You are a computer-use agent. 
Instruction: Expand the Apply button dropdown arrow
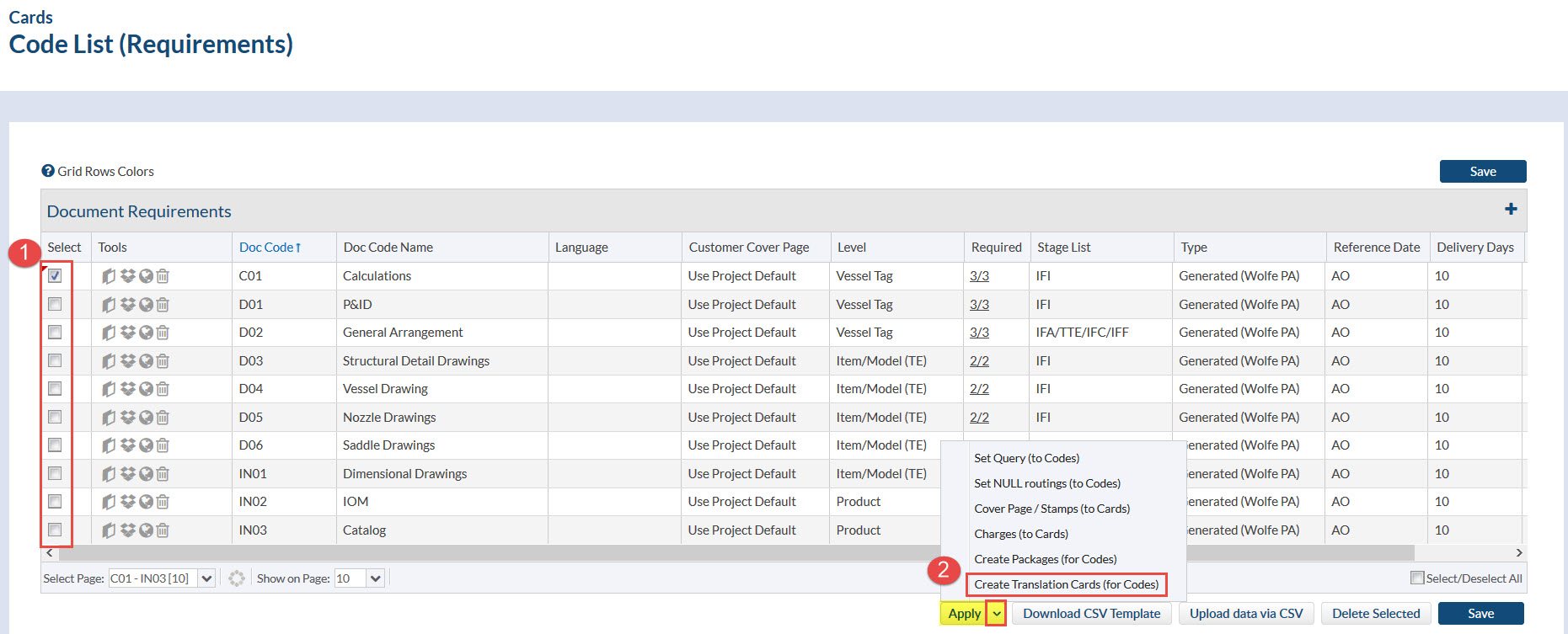pyautogui.click(x=997, y=614)
